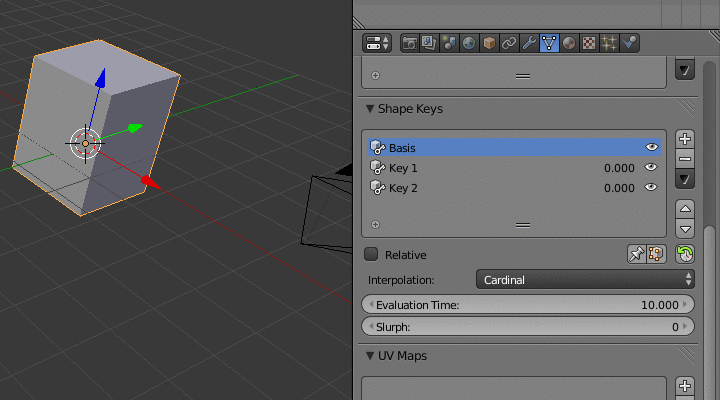This screenshot has height=400, width=720.
Task: Click the Evaluation Time field
Action: coord(528,304)
